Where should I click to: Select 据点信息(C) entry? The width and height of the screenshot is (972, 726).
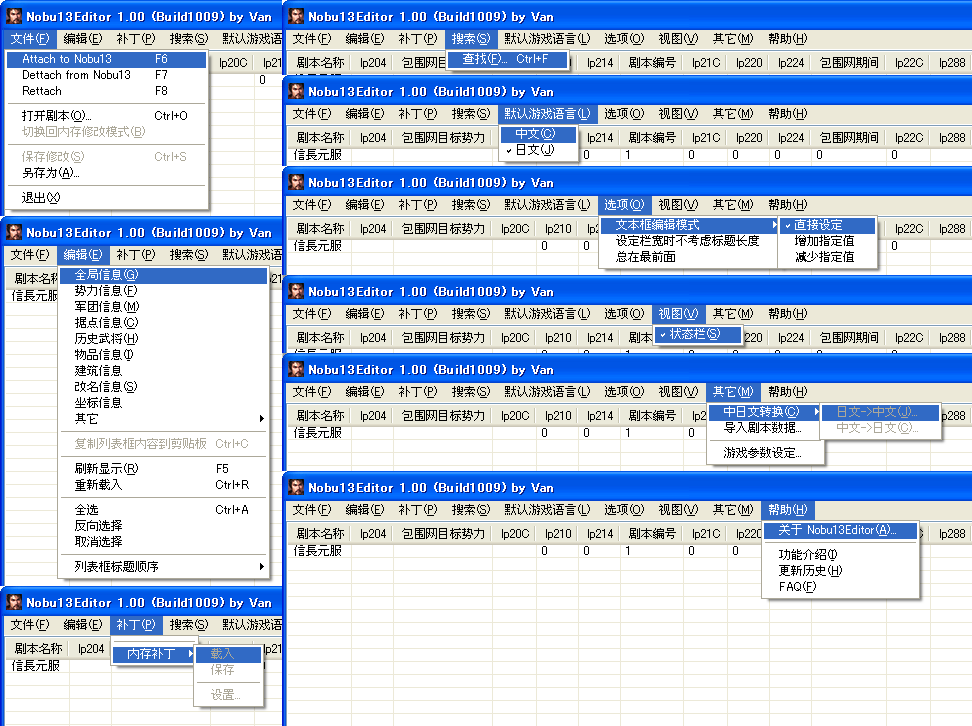pos(164,323)
